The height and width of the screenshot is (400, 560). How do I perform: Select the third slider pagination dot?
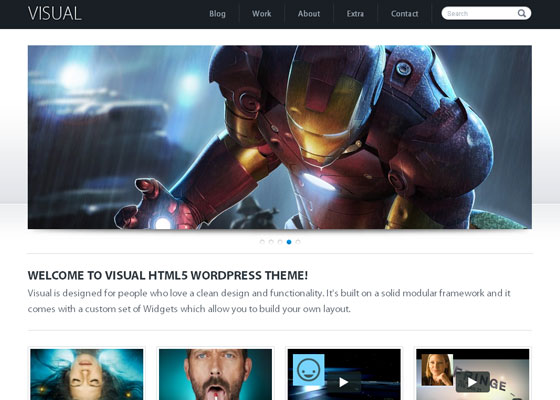pyautogui.click(x=280, y=242)
